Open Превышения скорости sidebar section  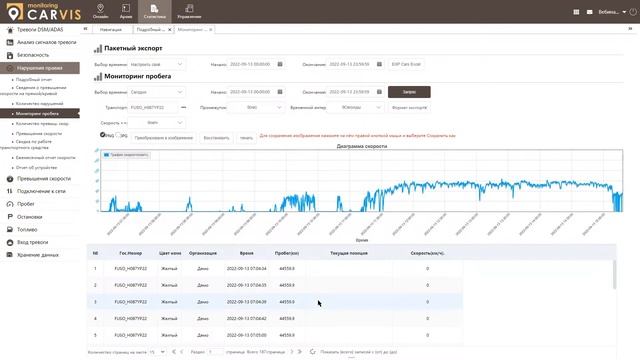click(x=44, y=178)
